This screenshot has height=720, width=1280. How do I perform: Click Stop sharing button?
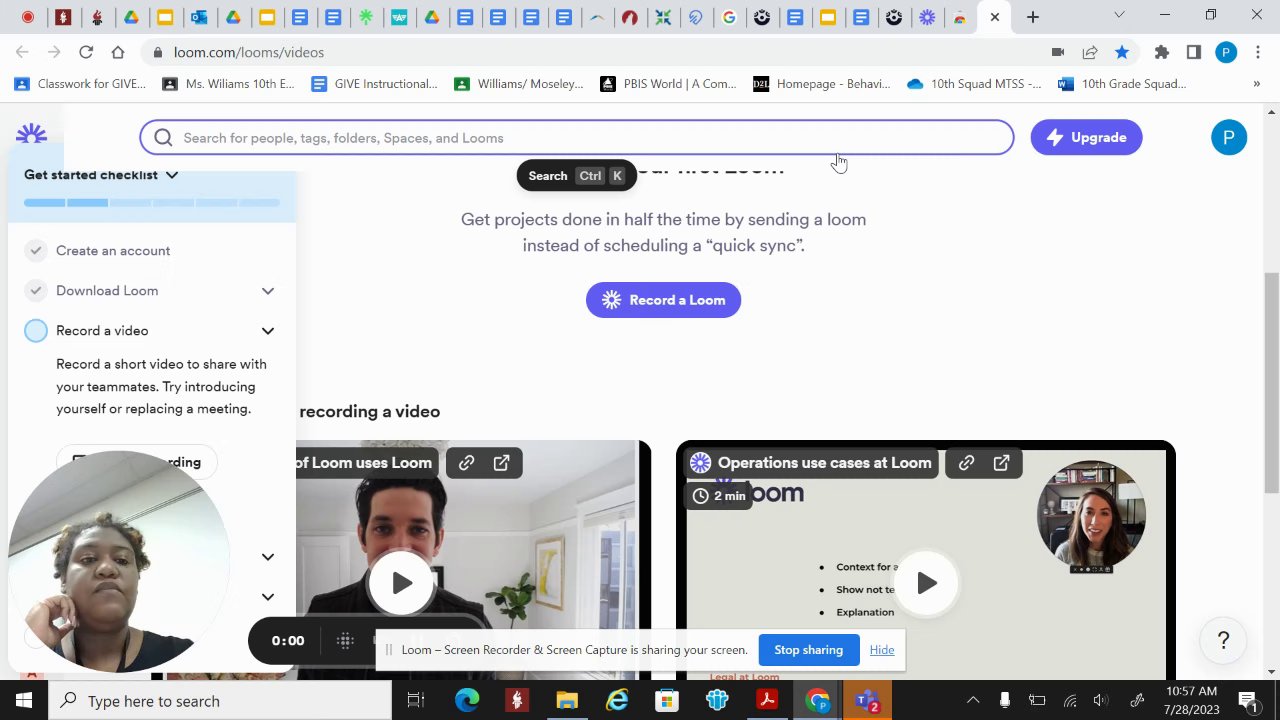[808, 650]
